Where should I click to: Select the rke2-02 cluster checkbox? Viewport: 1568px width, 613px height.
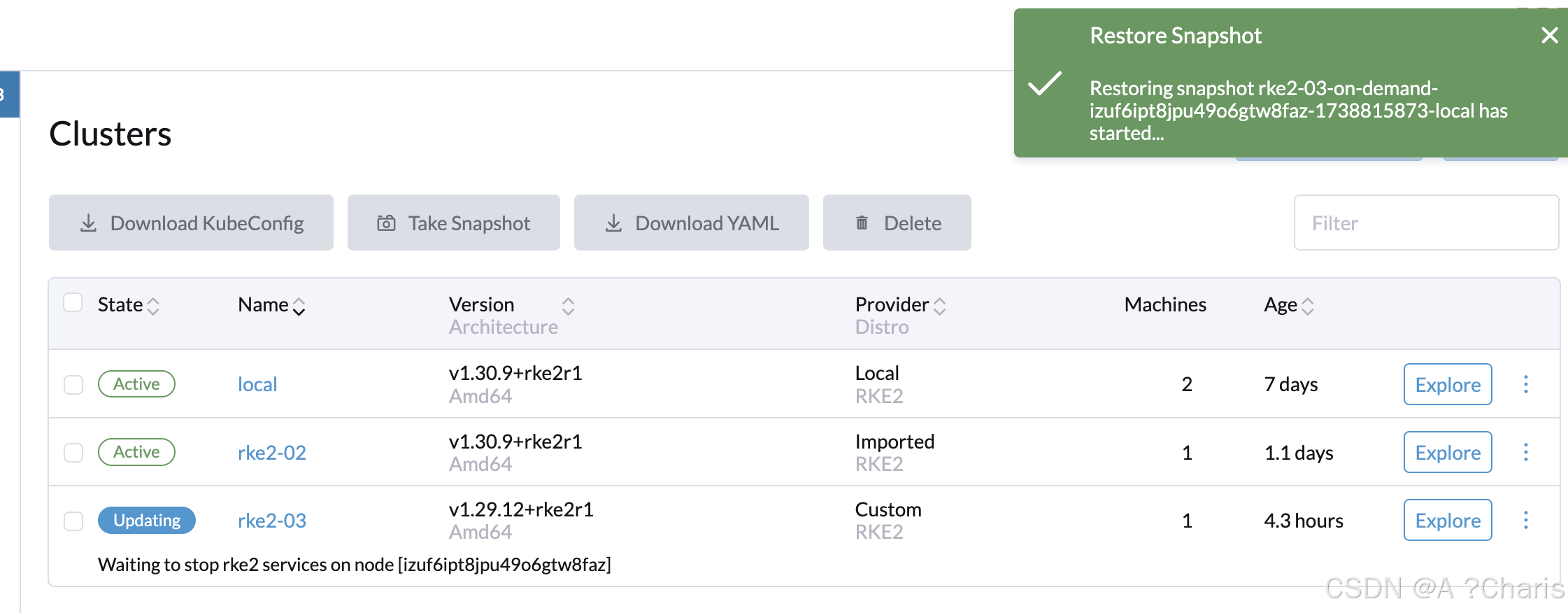[73, 453]
